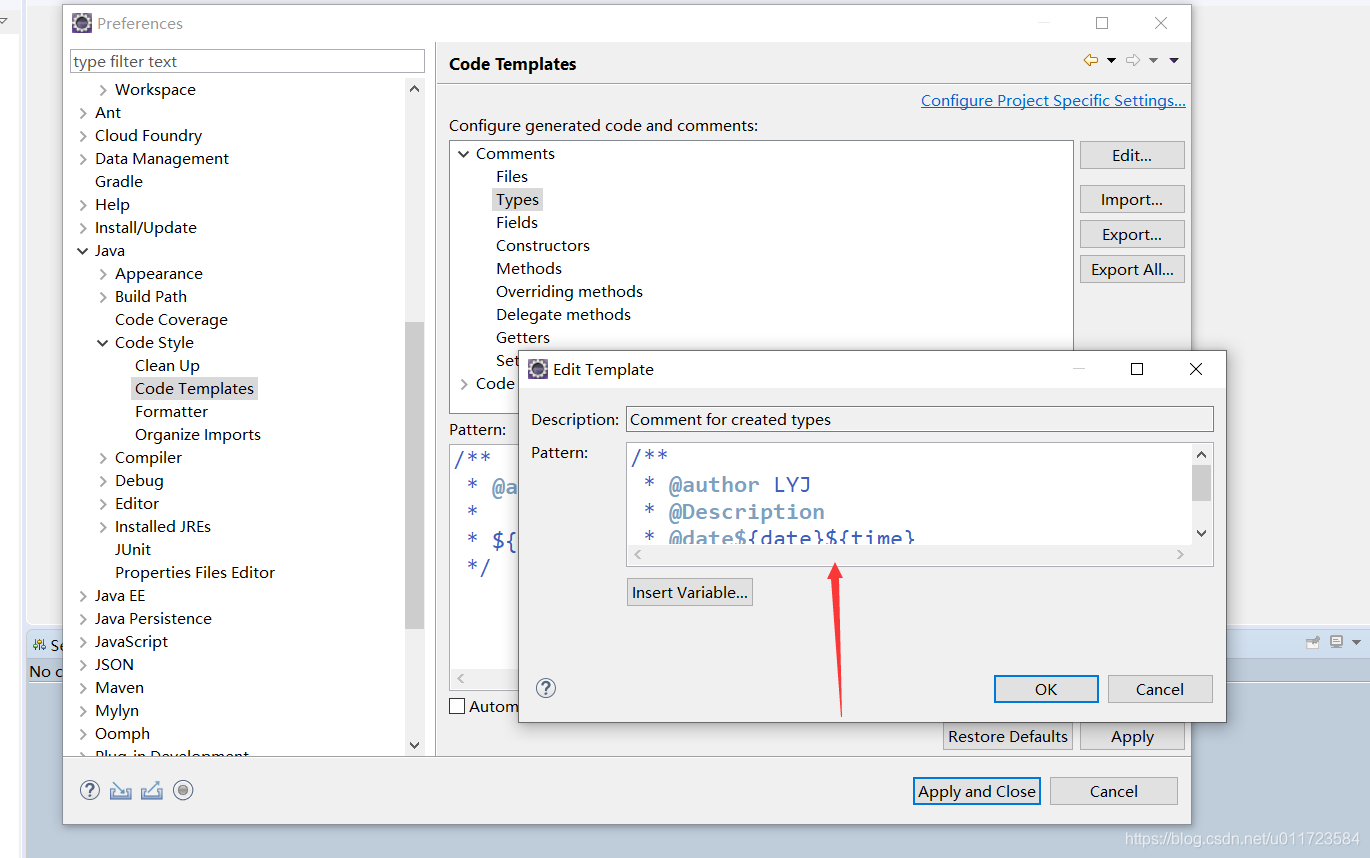Click the Eclipse icon in Preferences title bar
Viewport: 1370px width, 858px height.
tap(82, 23)
